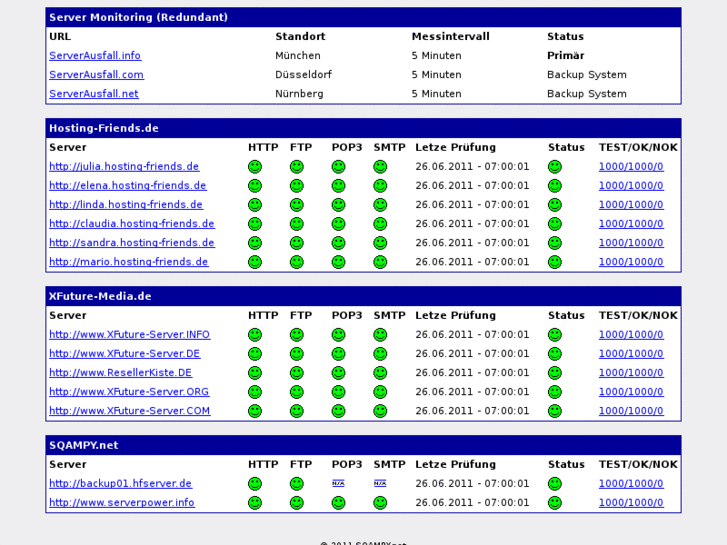Viewport: 727px width, 545px height.
Task: Click Status smiley for backup01.hfserver.de
Action: tap(555, 483)
